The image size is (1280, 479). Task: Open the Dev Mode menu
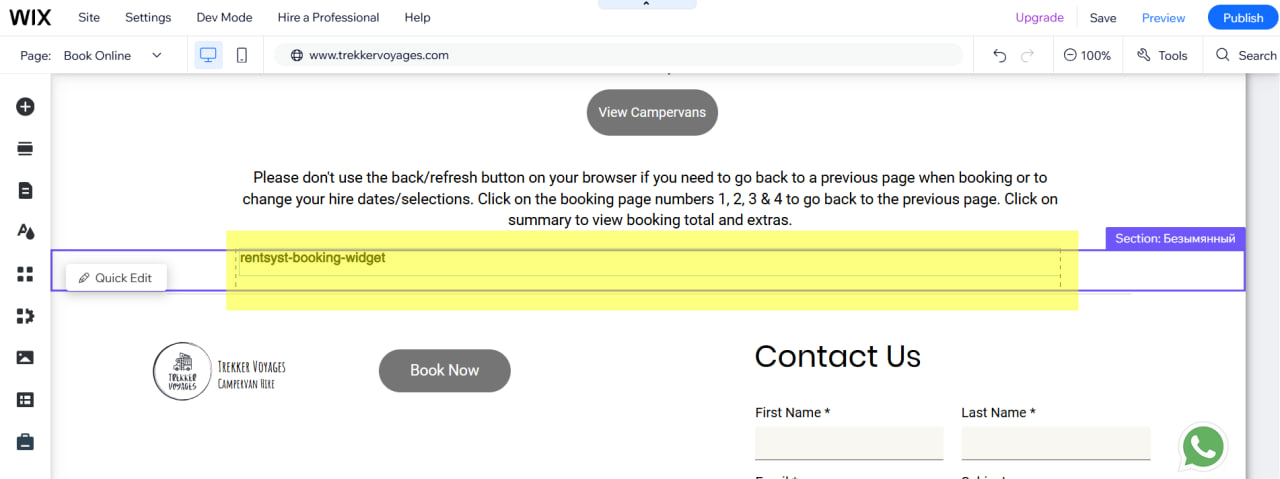tap(224, 18)
